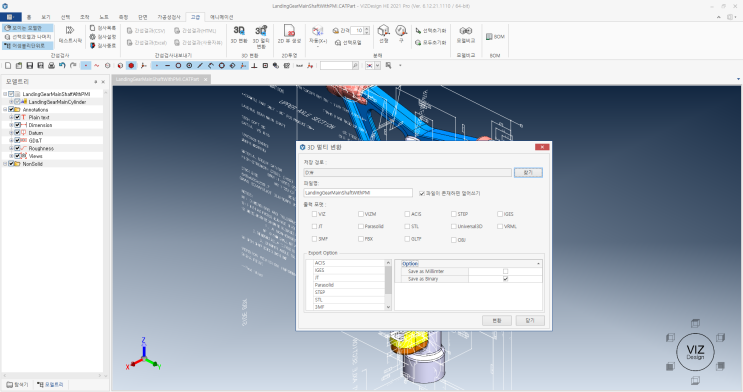The width and height of the screenshot is (743, 392).
Task: Click the Redo toolbar icon
Action: [x=73, y=65]
